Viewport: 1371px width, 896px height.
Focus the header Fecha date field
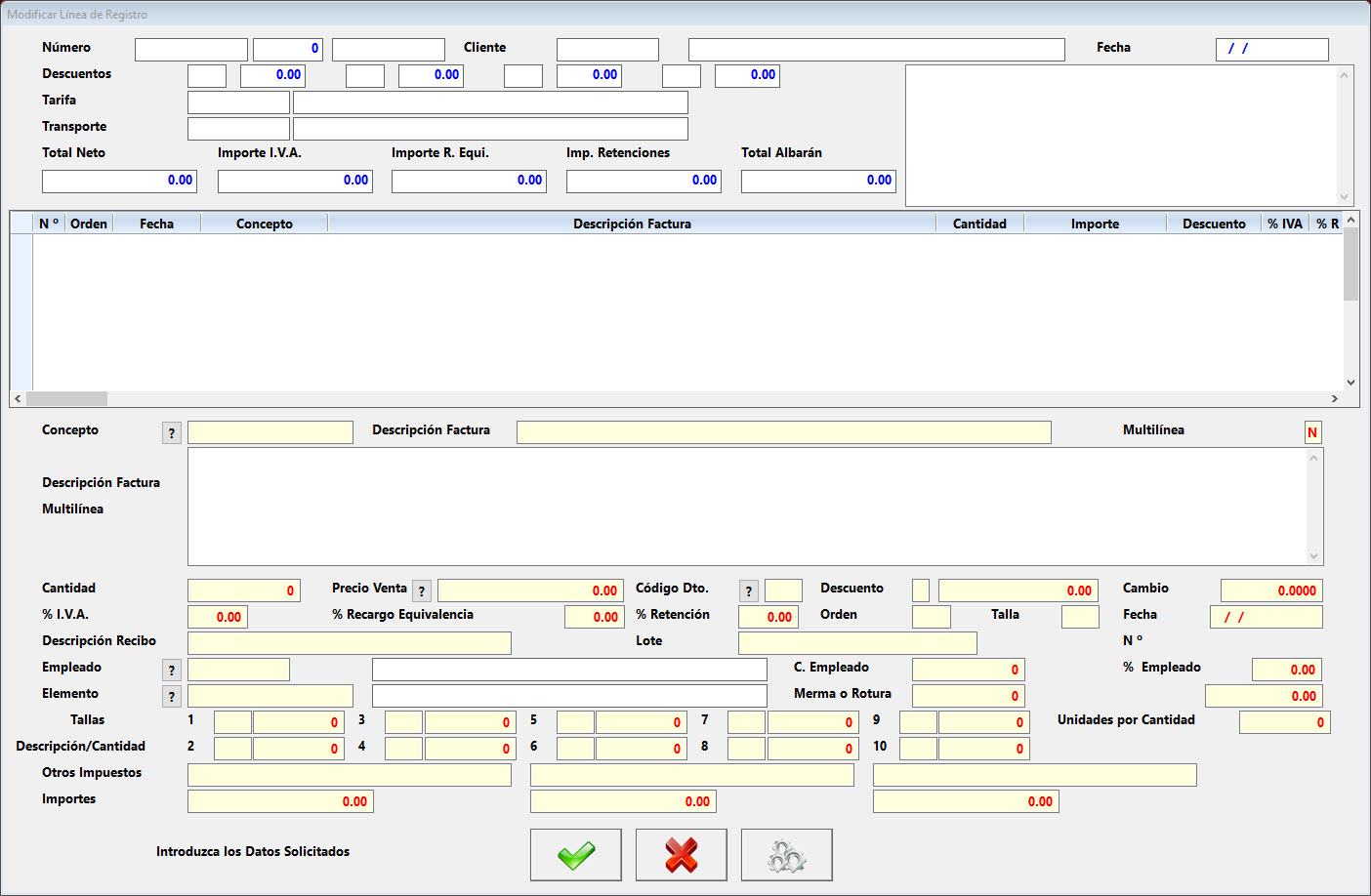click(1272, 50)
